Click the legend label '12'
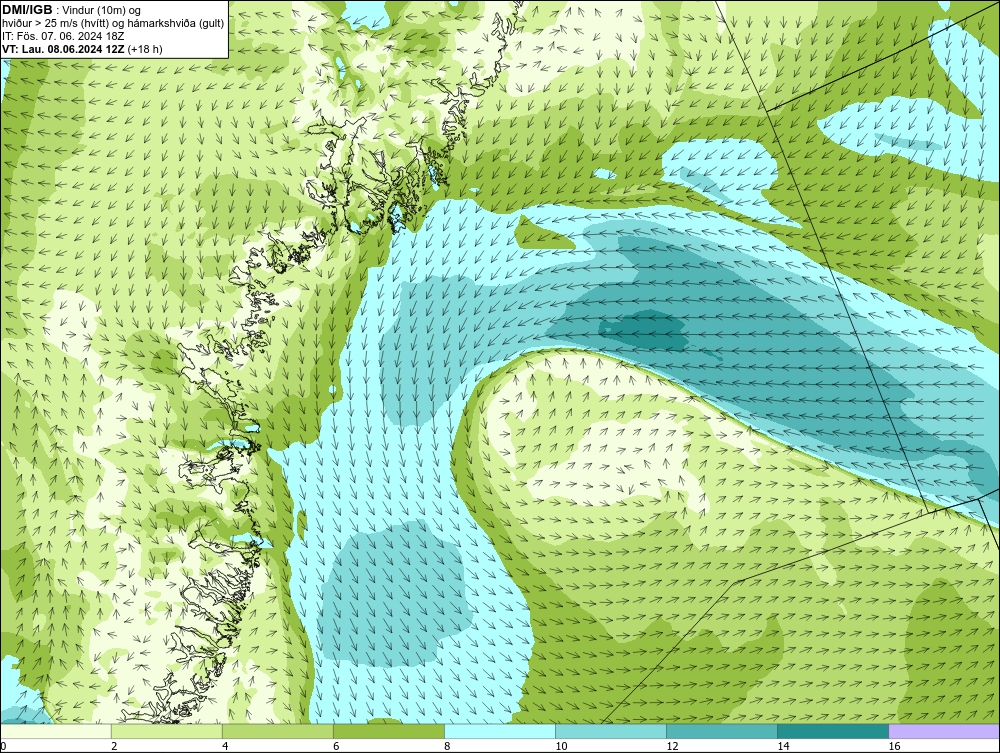This screenshot has height=753, width=1000. pos(672,746)
